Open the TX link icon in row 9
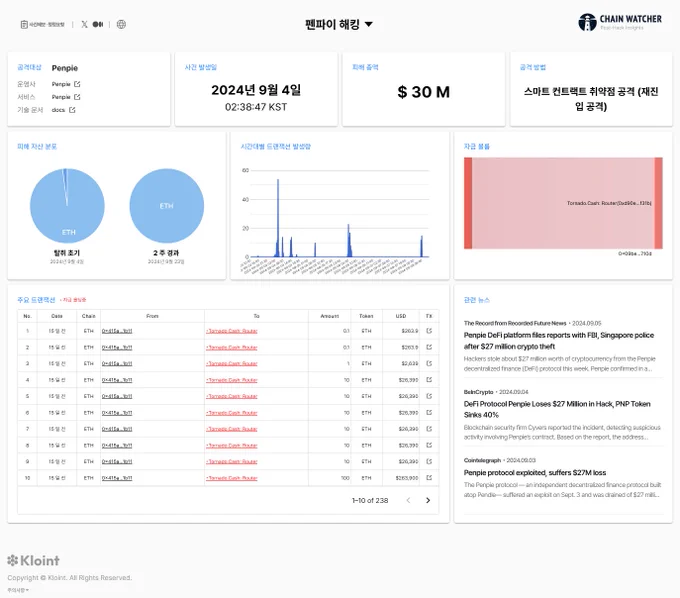This screenshot has width=680, height=598. pos(429,461)
